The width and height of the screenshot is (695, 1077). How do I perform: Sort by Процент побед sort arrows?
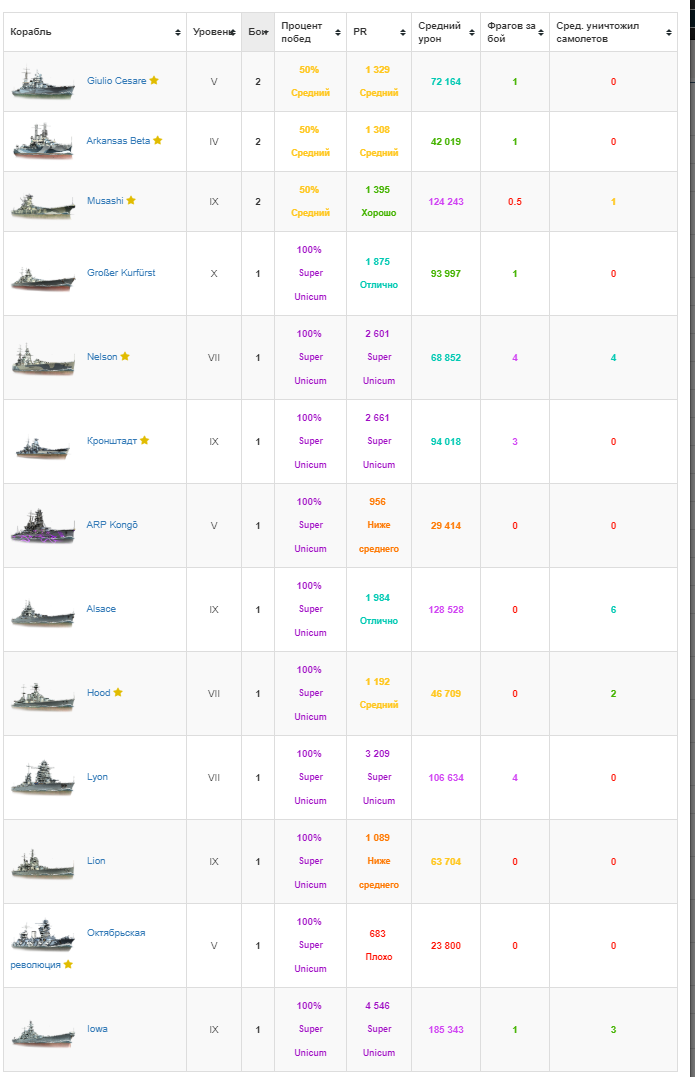(x=338, y=32)
